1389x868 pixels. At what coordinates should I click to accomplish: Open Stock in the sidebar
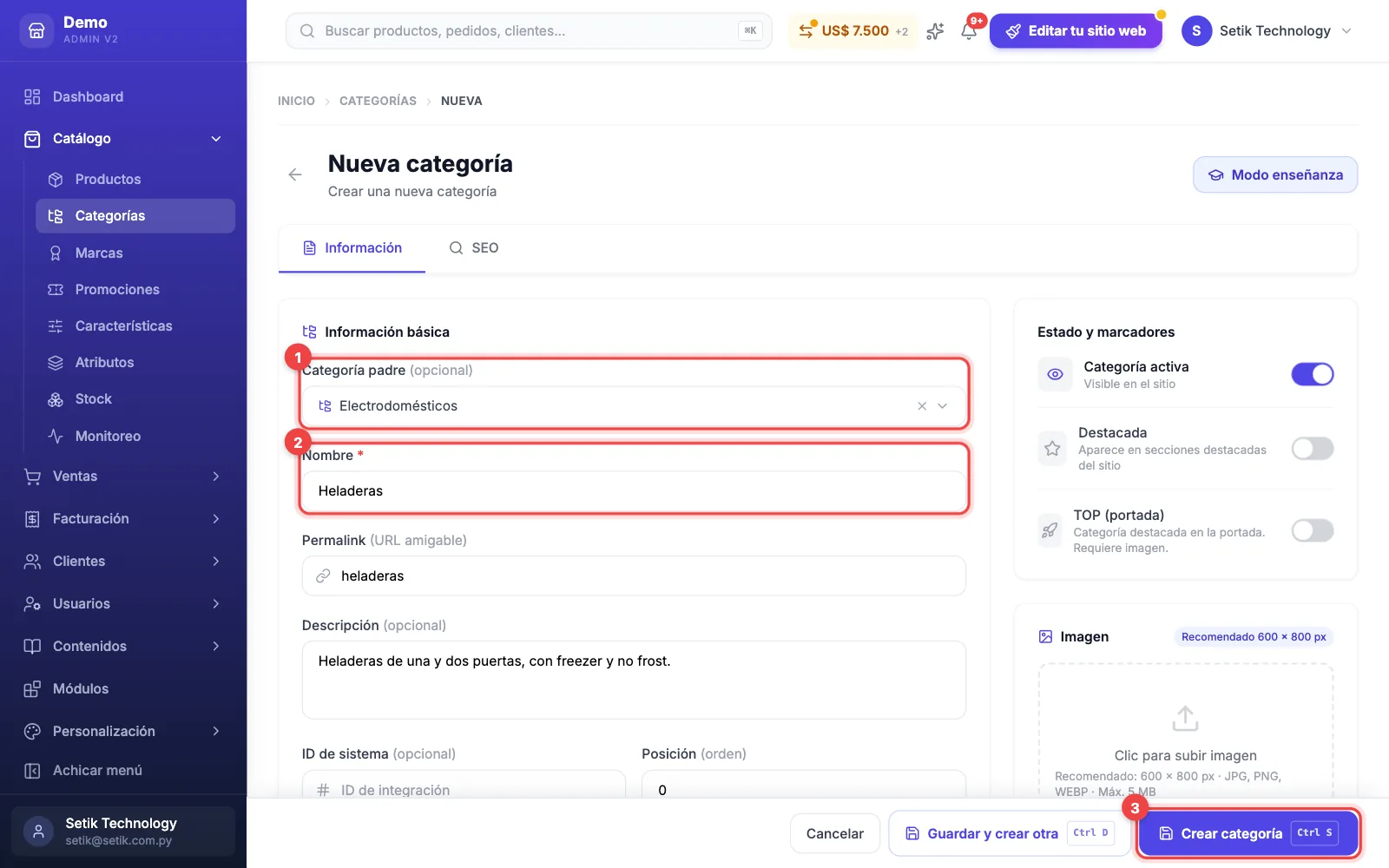(135, 398)
